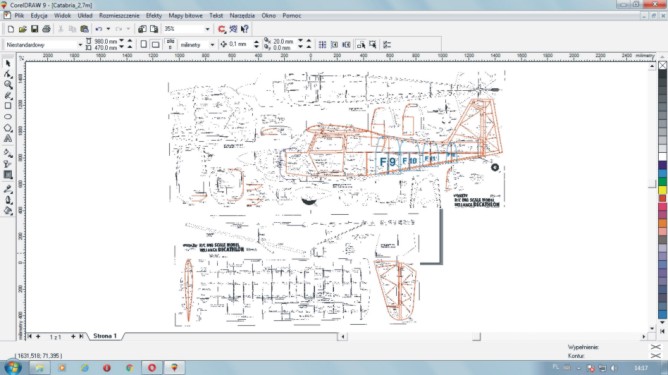Open the Efekty menu

[x=154, y=15]
